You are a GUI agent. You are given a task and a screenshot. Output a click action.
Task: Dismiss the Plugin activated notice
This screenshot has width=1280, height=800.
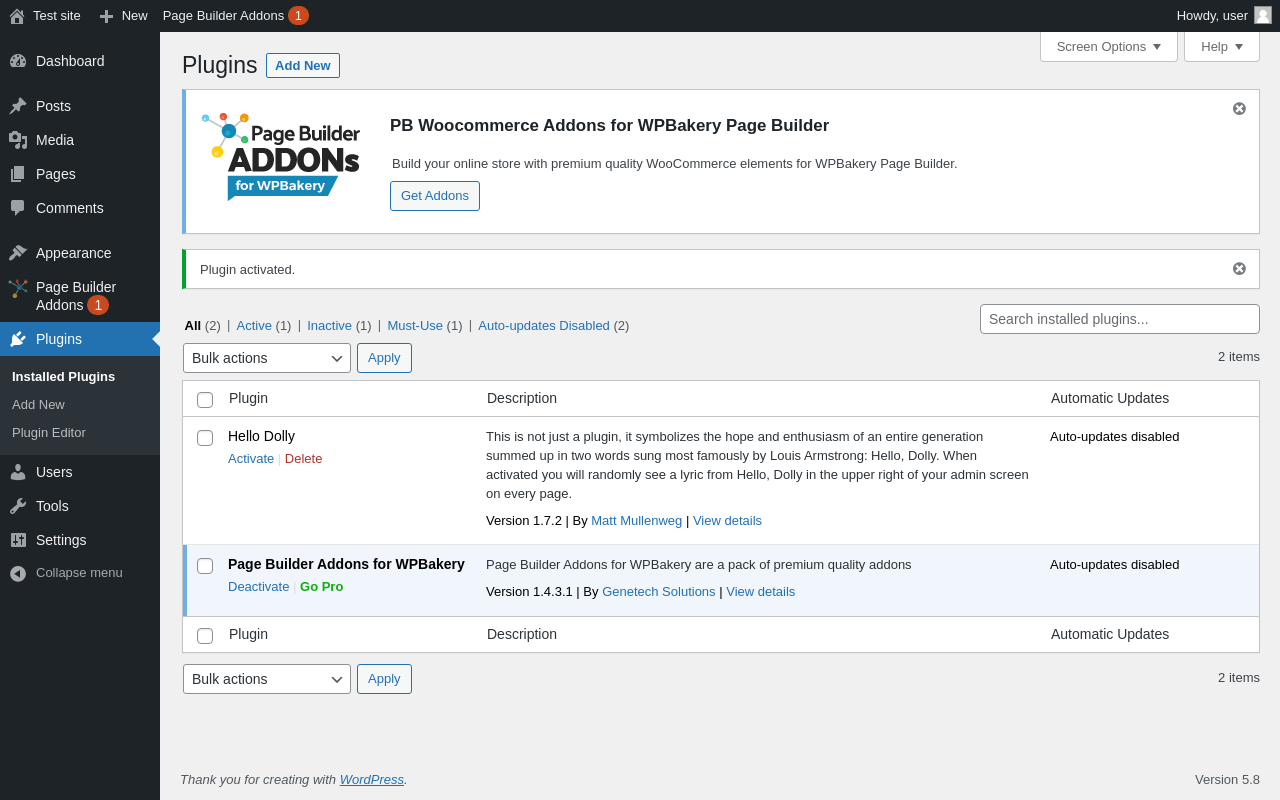coord(1239,269)
